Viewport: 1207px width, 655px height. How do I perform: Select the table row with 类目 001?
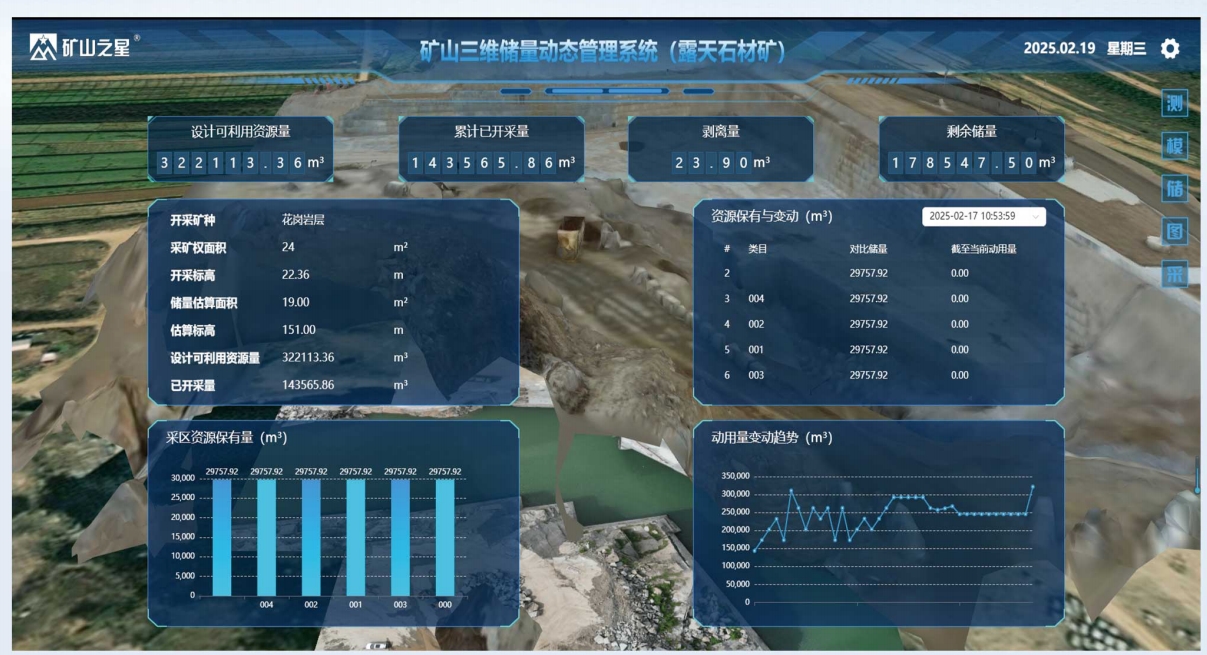point(878,350)
